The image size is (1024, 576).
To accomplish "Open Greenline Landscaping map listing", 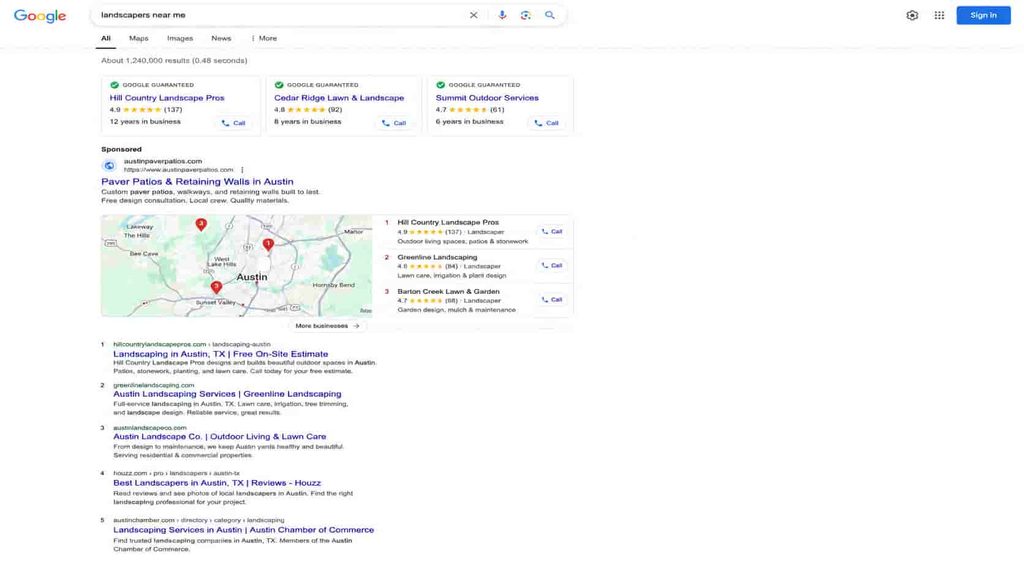I will [437, 257].
